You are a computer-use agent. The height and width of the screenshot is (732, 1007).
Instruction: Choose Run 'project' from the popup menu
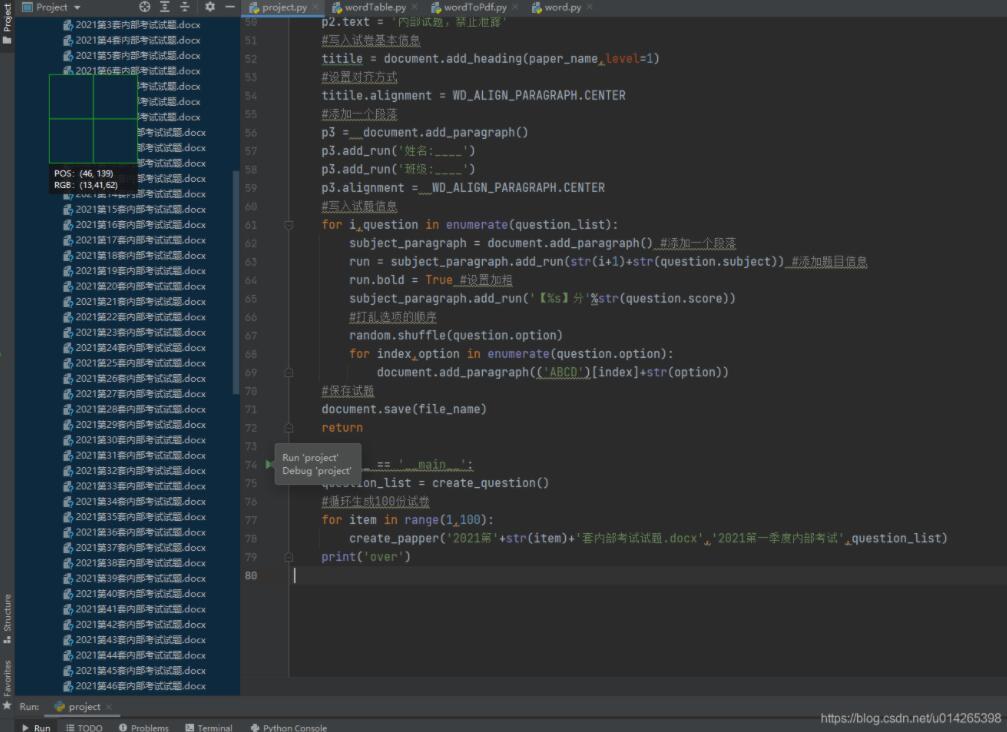(x=310, y=457)
